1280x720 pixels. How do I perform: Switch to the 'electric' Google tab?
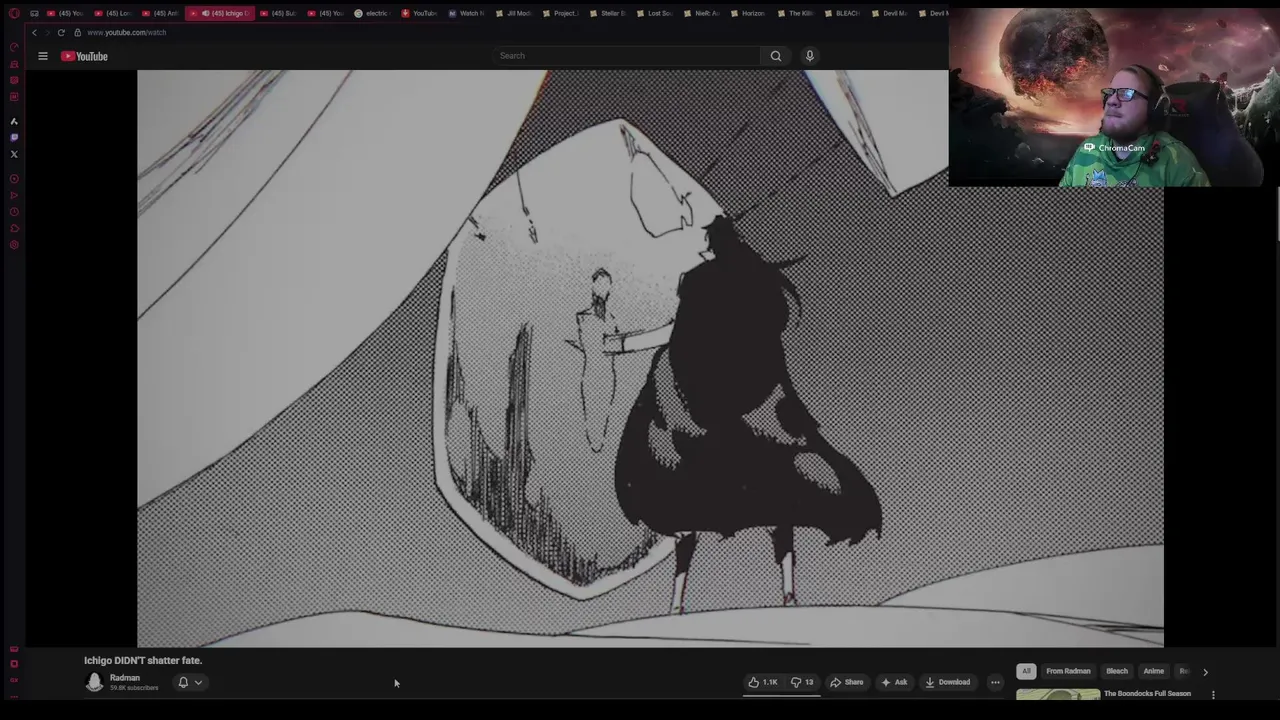pos(371,13)
